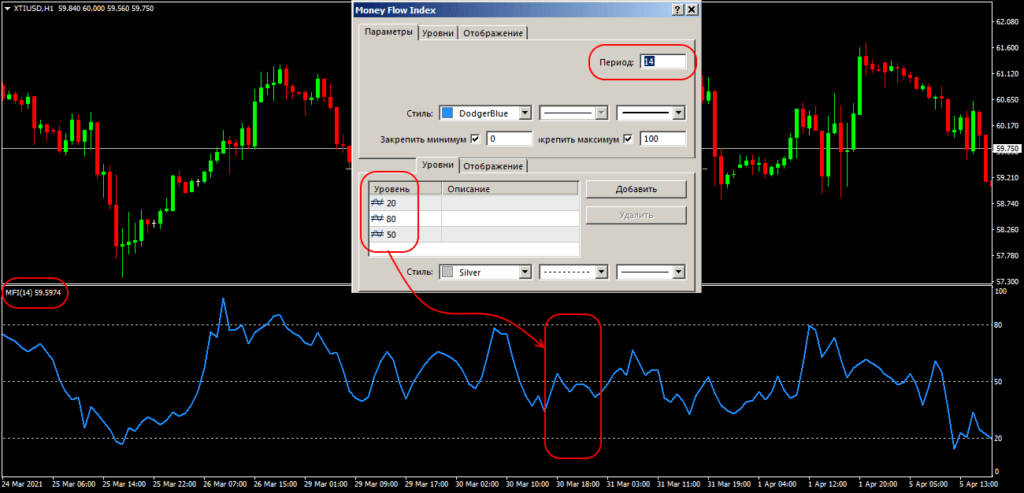The width and height of the screenshot is (1024, 493).
Task: Toggle the fix maximum checkbox
Action: [627, 139]
